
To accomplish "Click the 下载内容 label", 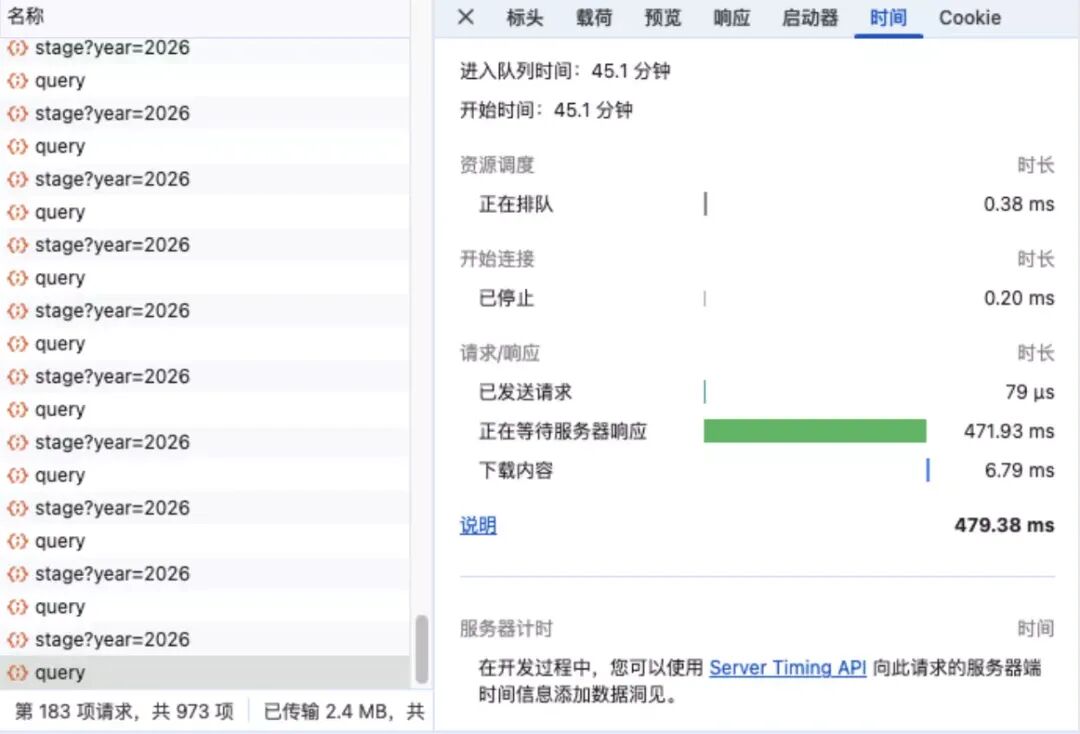I will coord(516,471).
